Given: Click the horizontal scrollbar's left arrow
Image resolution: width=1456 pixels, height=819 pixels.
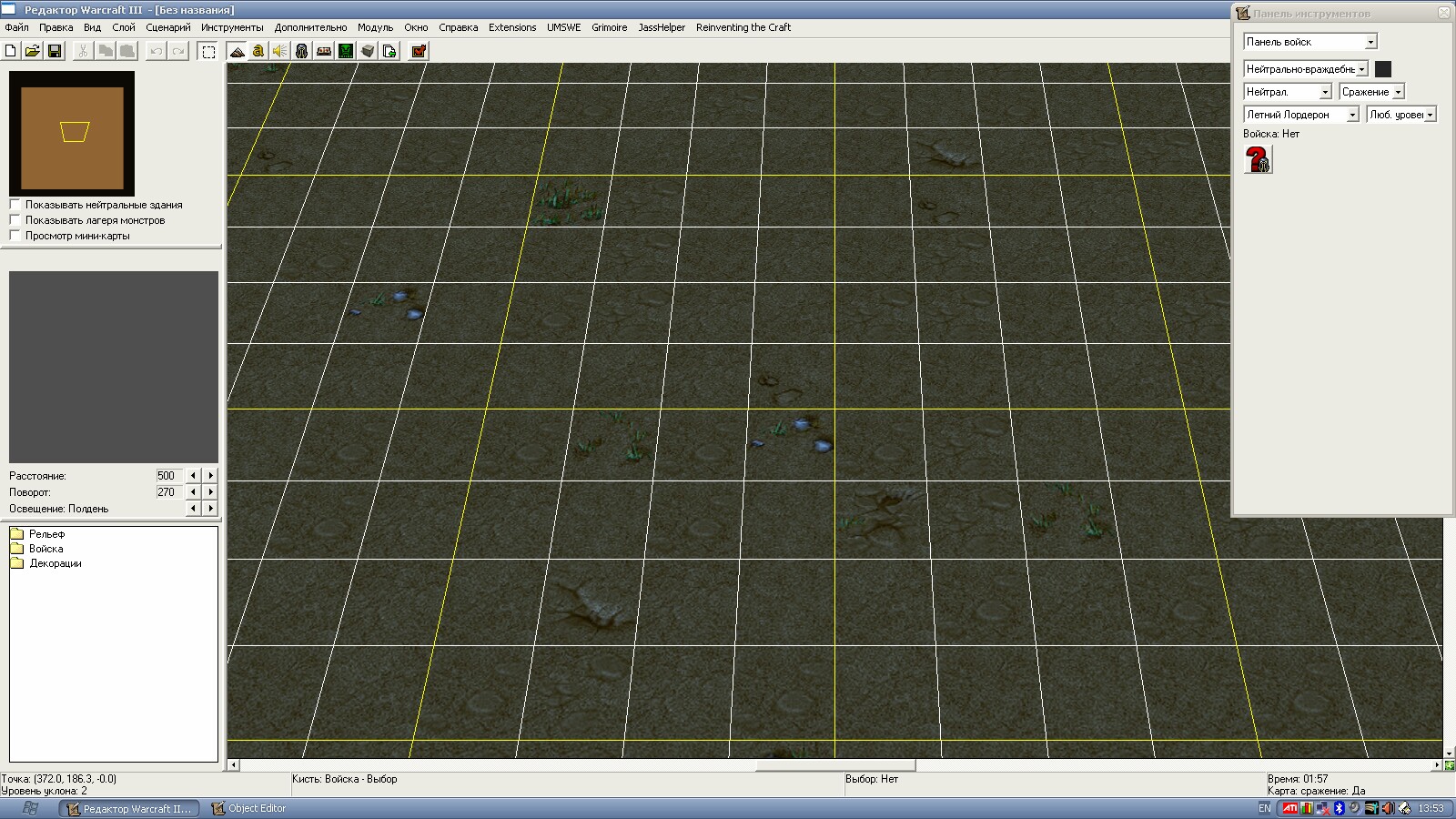Looking at the screenshot, I should 233,765.
